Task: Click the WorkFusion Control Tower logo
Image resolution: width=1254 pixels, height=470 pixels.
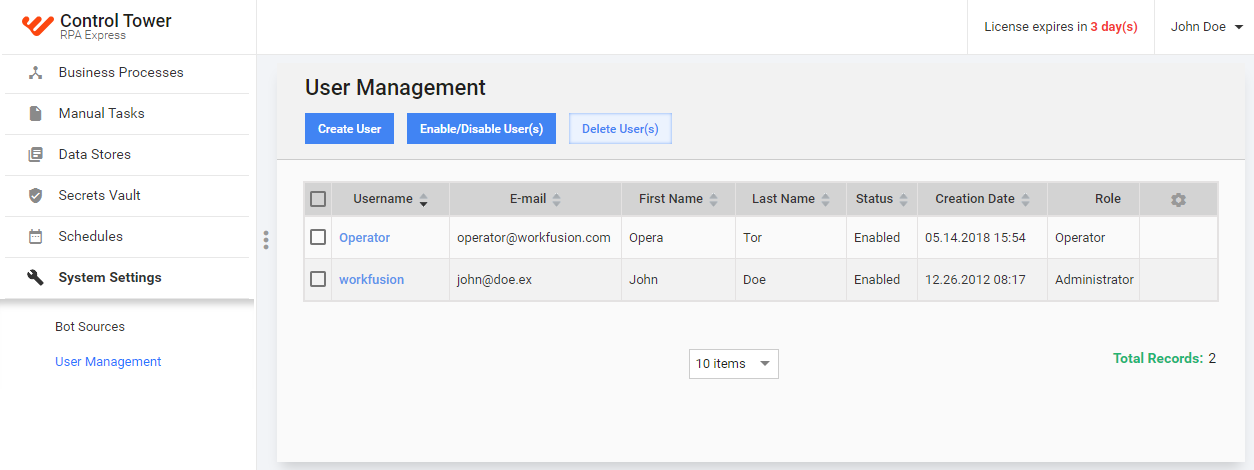Action: (37, 26)
